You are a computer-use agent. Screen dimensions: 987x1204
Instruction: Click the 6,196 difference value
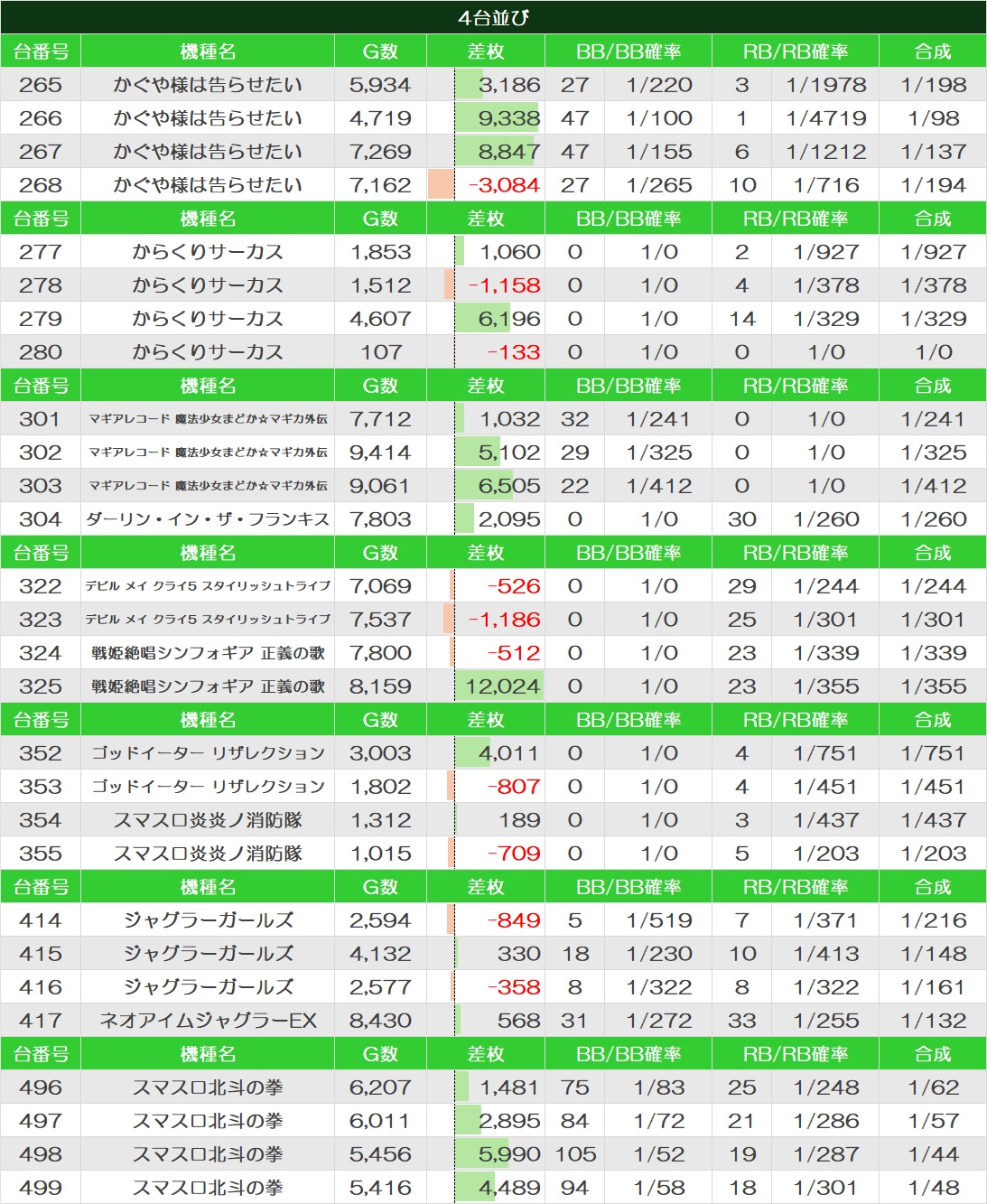(509, 319)
